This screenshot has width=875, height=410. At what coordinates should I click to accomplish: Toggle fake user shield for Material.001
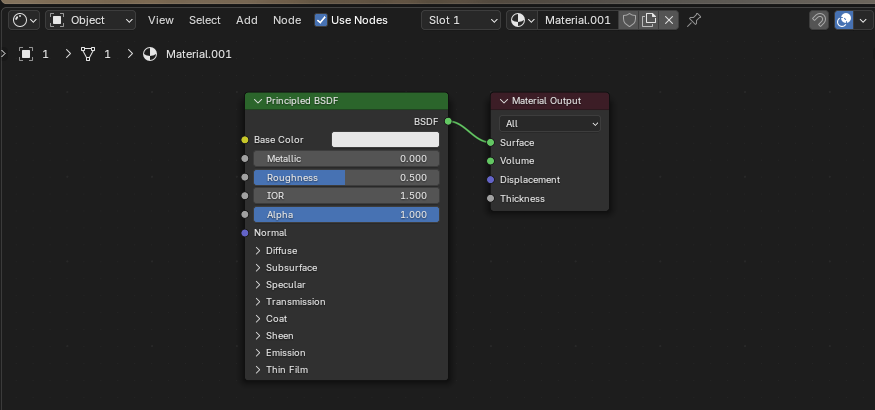pyautogui.click(x=629, y=20)
